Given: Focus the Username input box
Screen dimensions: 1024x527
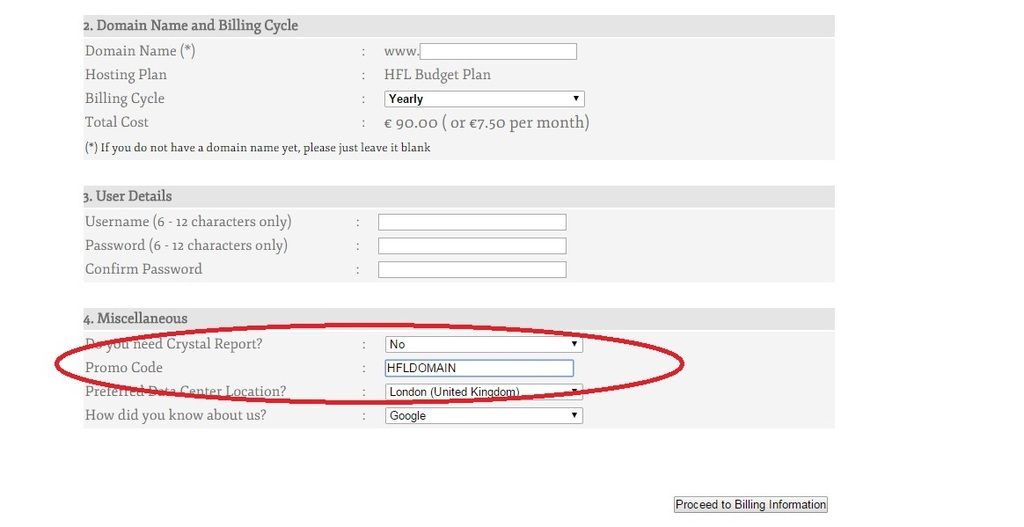Looking at the screenshot, I should [472, 222].
